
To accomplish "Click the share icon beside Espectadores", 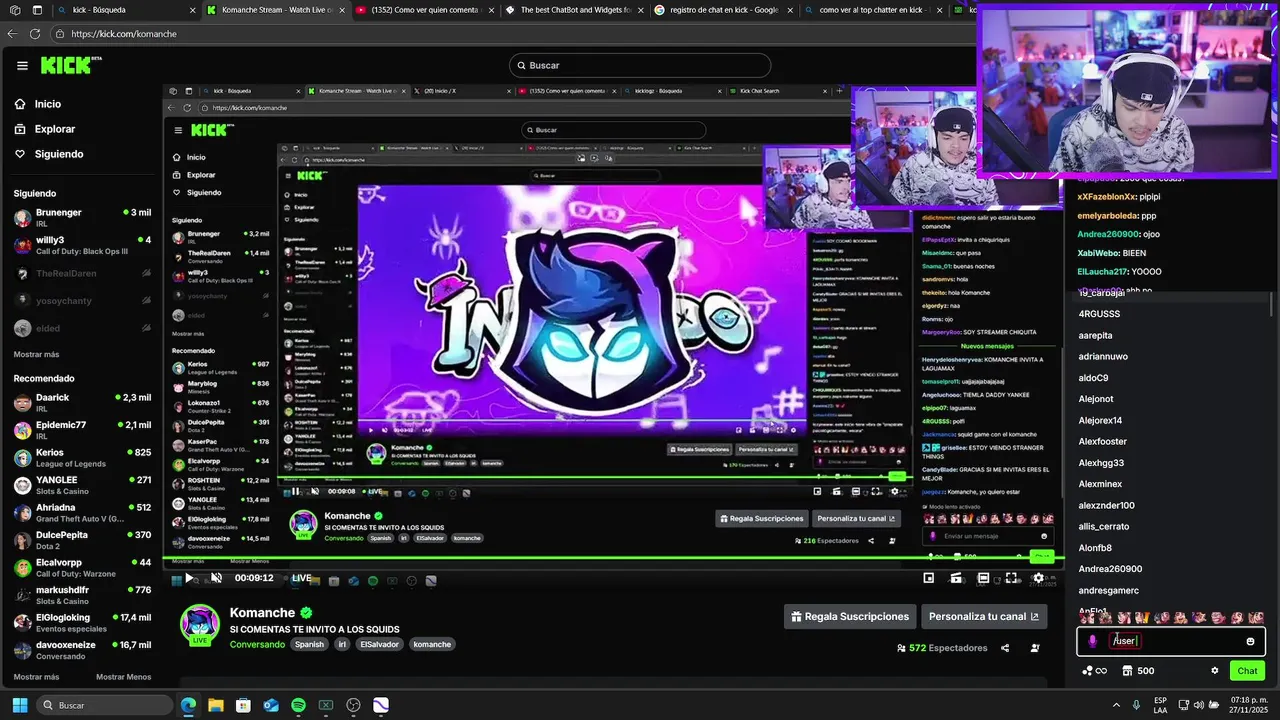I will [1005, 648].
